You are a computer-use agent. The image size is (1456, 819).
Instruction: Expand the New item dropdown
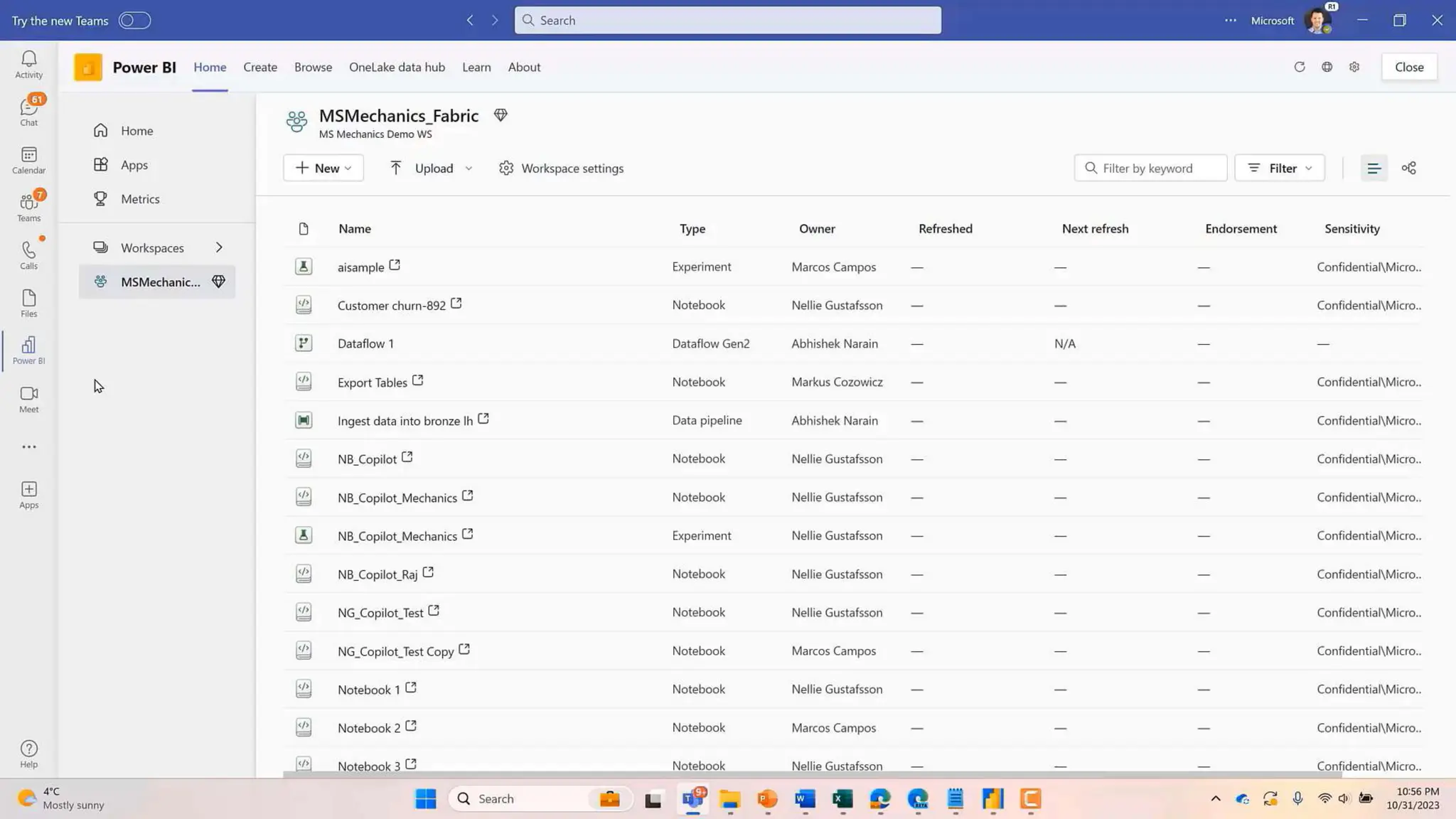[323, 168]
